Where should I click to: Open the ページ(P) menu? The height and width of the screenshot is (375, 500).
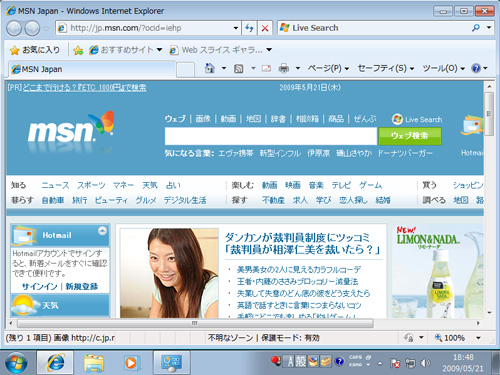click(328, 68)
